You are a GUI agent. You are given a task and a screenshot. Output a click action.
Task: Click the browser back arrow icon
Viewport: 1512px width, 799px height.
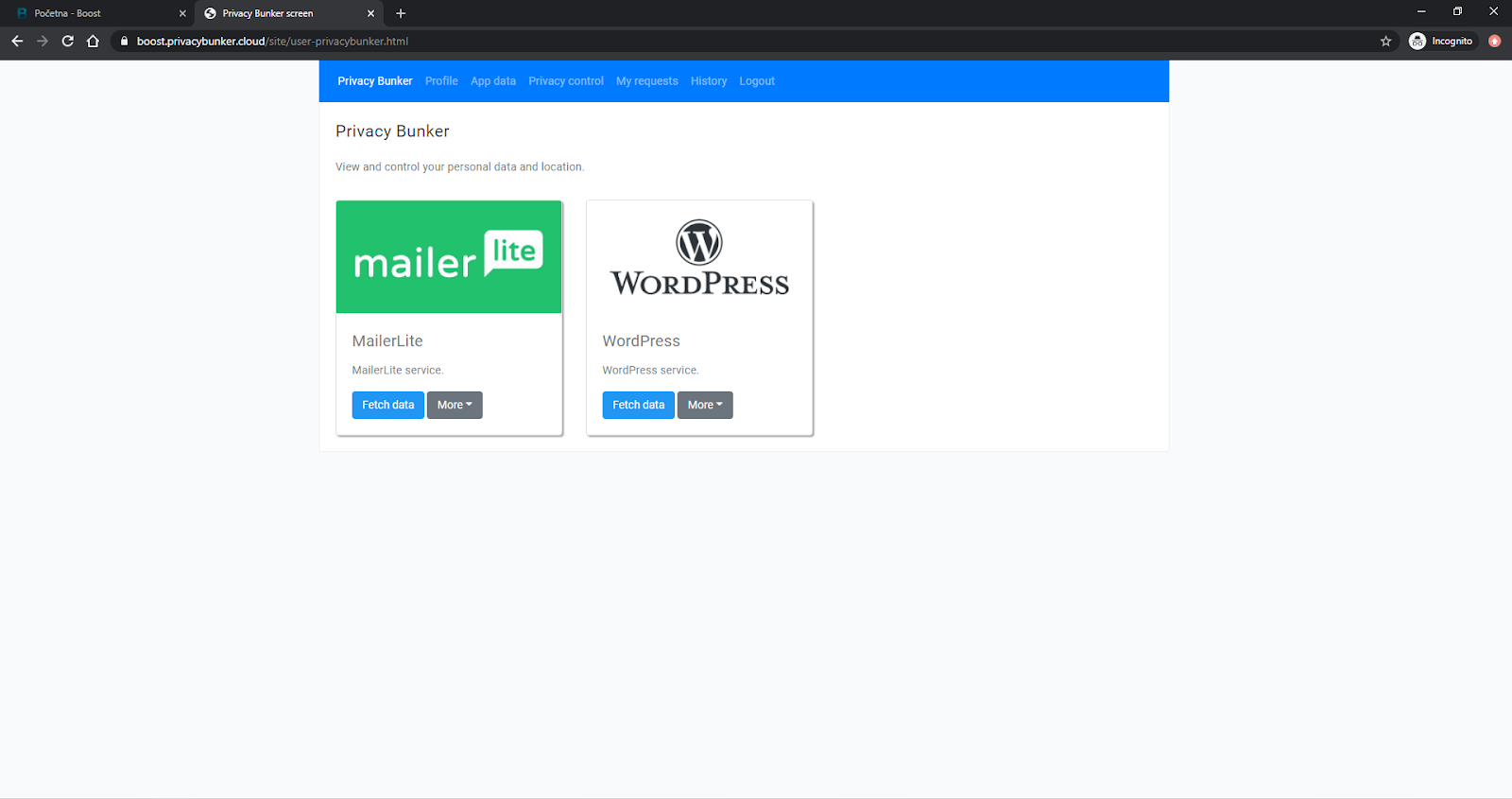(17, 41)
